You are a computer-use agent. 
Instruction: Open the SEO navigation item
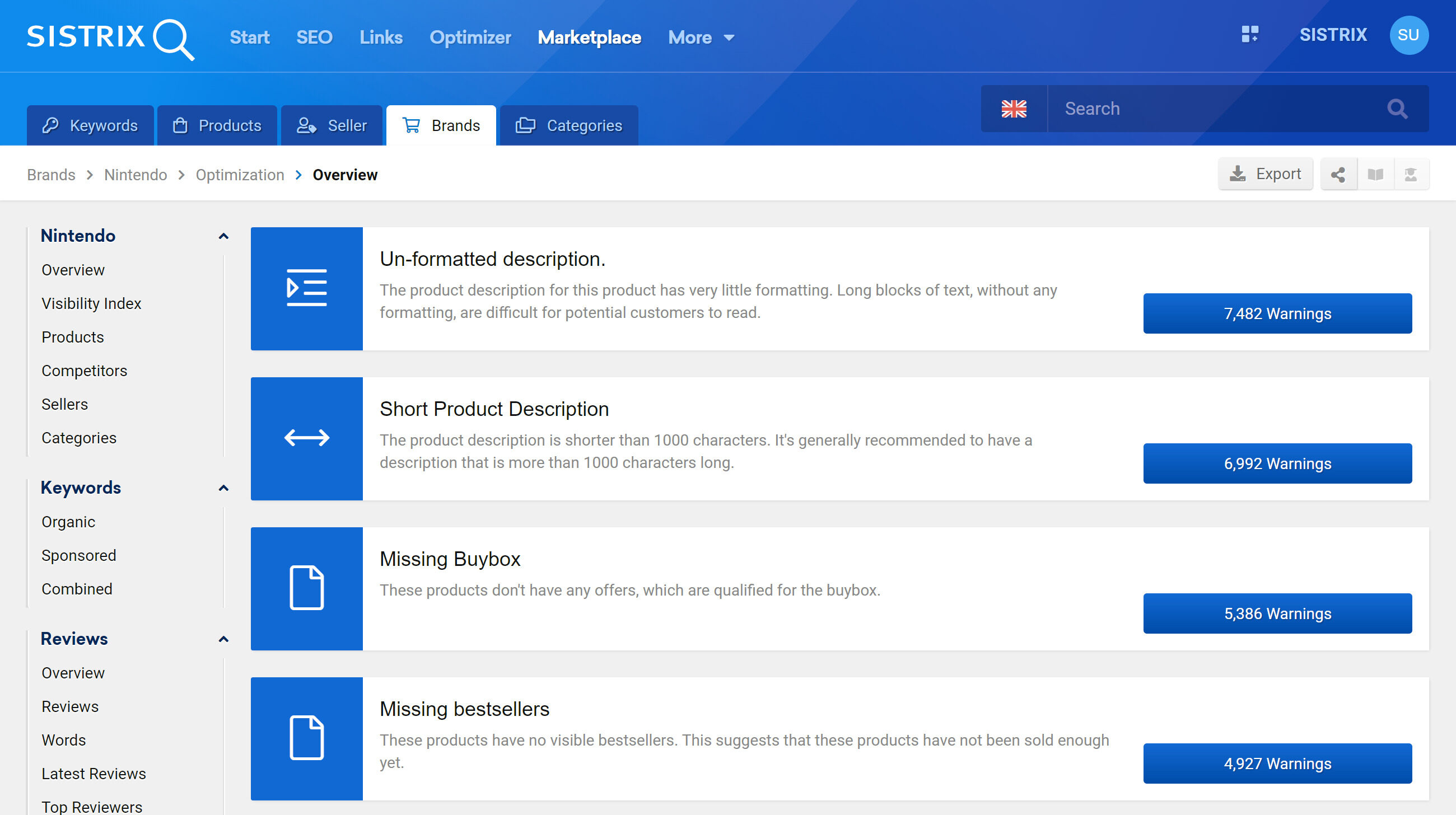[314, 38]
